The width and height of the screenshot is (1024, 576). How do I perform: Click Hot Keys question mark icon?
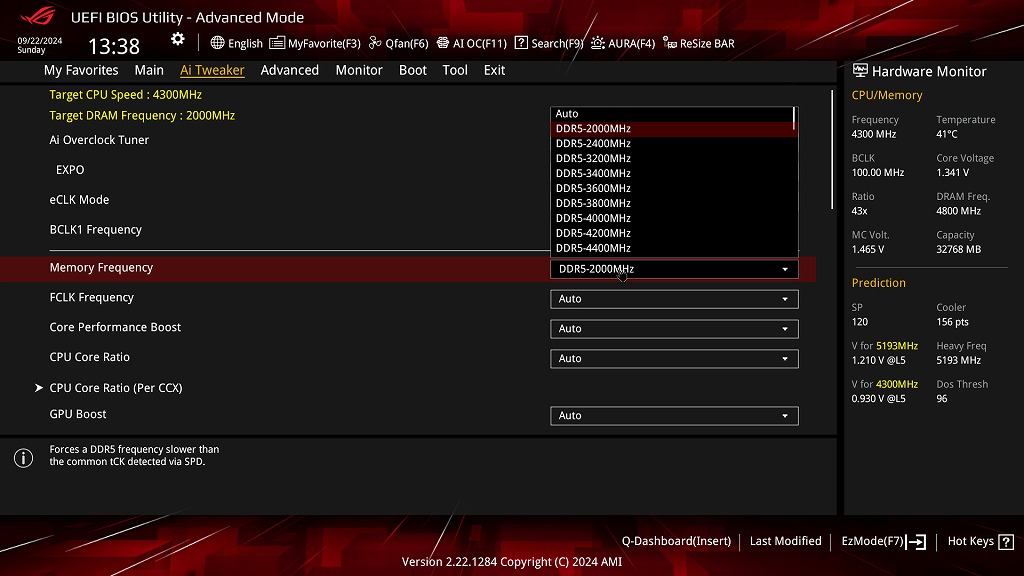click(x=1006, y=541)
